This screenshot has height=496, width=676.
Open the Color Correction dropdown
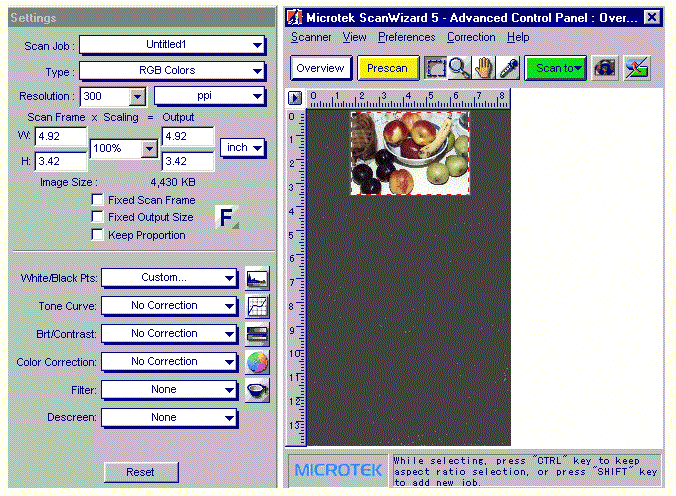point(169,362)
